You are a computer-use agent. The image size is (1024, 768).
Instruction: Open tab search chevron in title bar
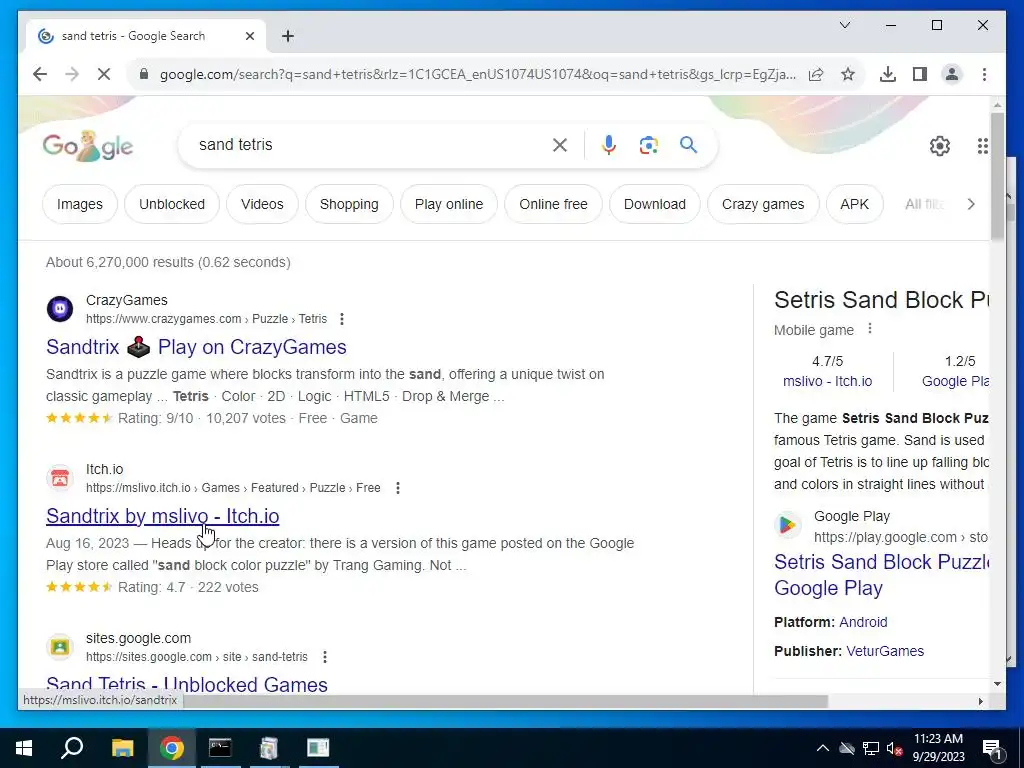pyautogui.click(x=844, y=25)
